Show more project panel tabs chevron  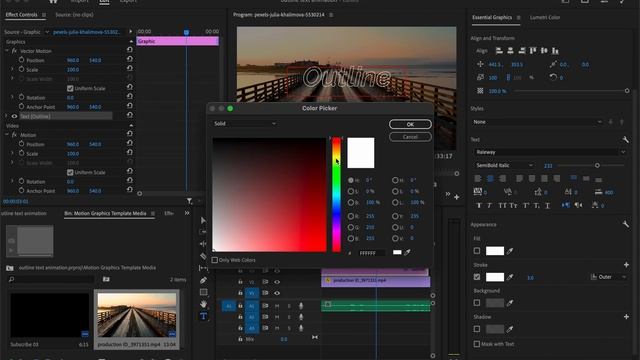coord(187,213)
